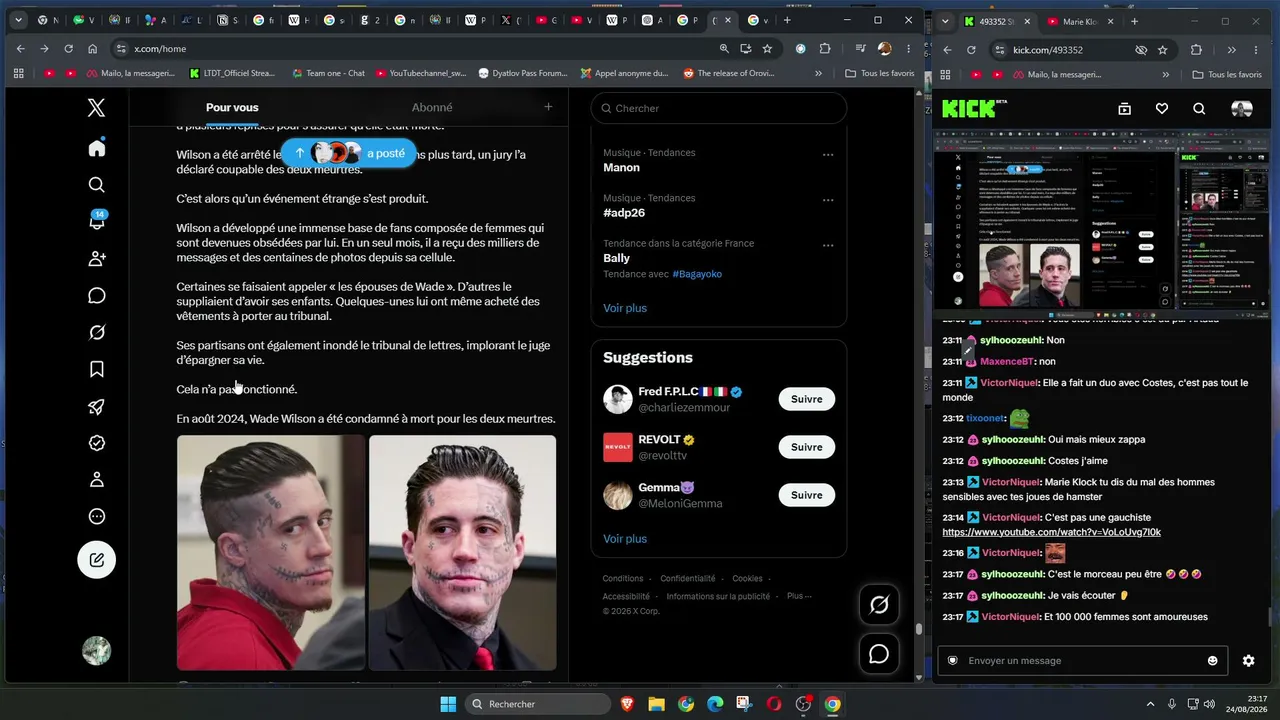Show hidden system tray icons
This screenshot has width=1280, height=720.
[x=1150, y=704]
